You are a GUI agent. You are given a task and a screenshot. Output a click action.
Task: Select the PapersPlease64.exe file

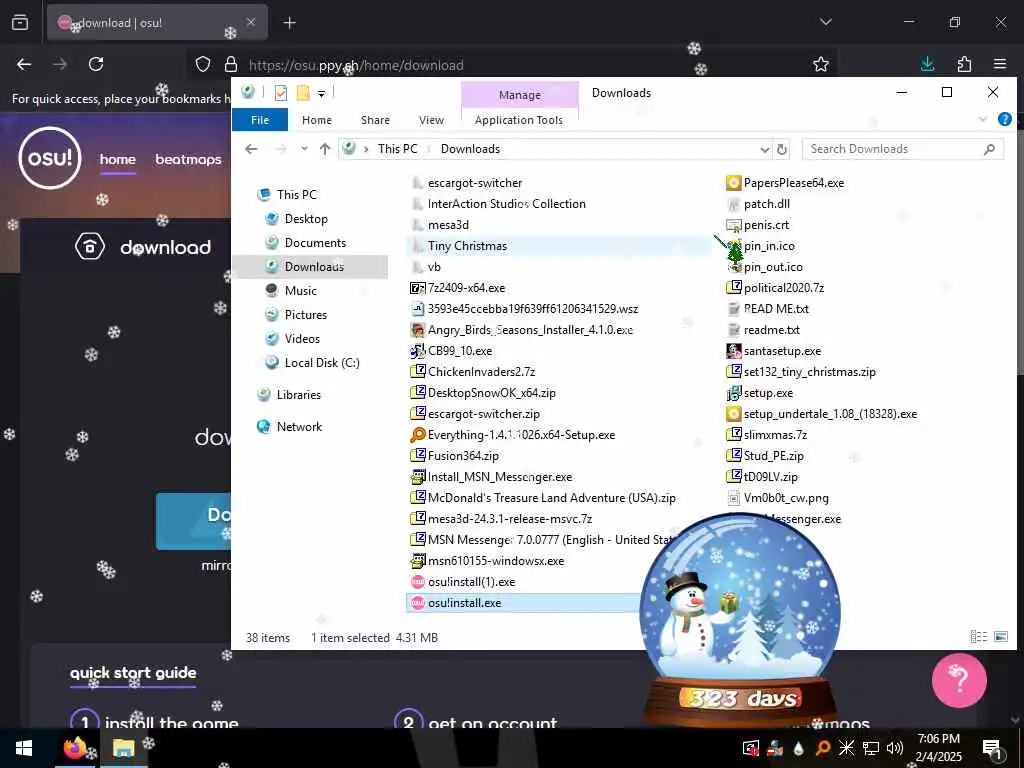pos(793,183)
